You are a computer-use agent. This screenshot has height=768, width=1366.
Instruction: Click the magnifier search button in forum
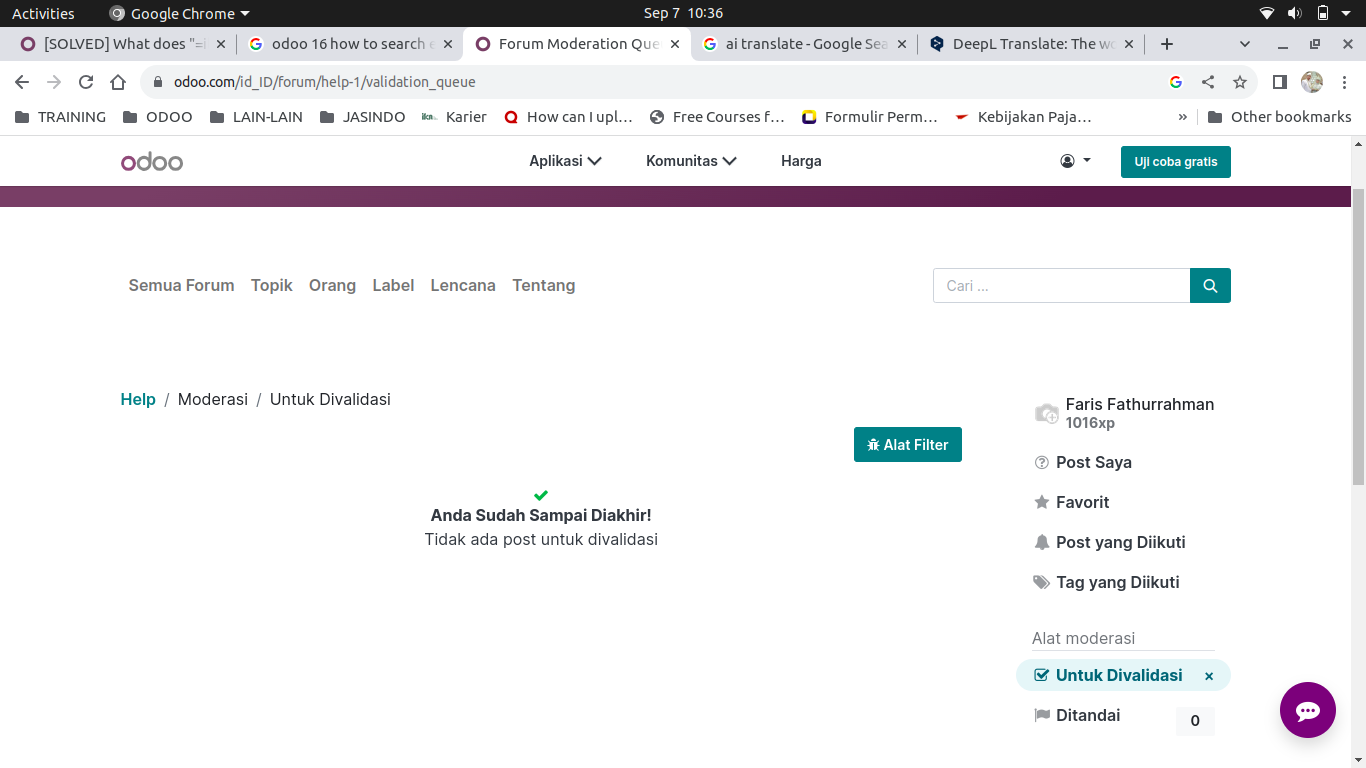[x=1210, y=286]
